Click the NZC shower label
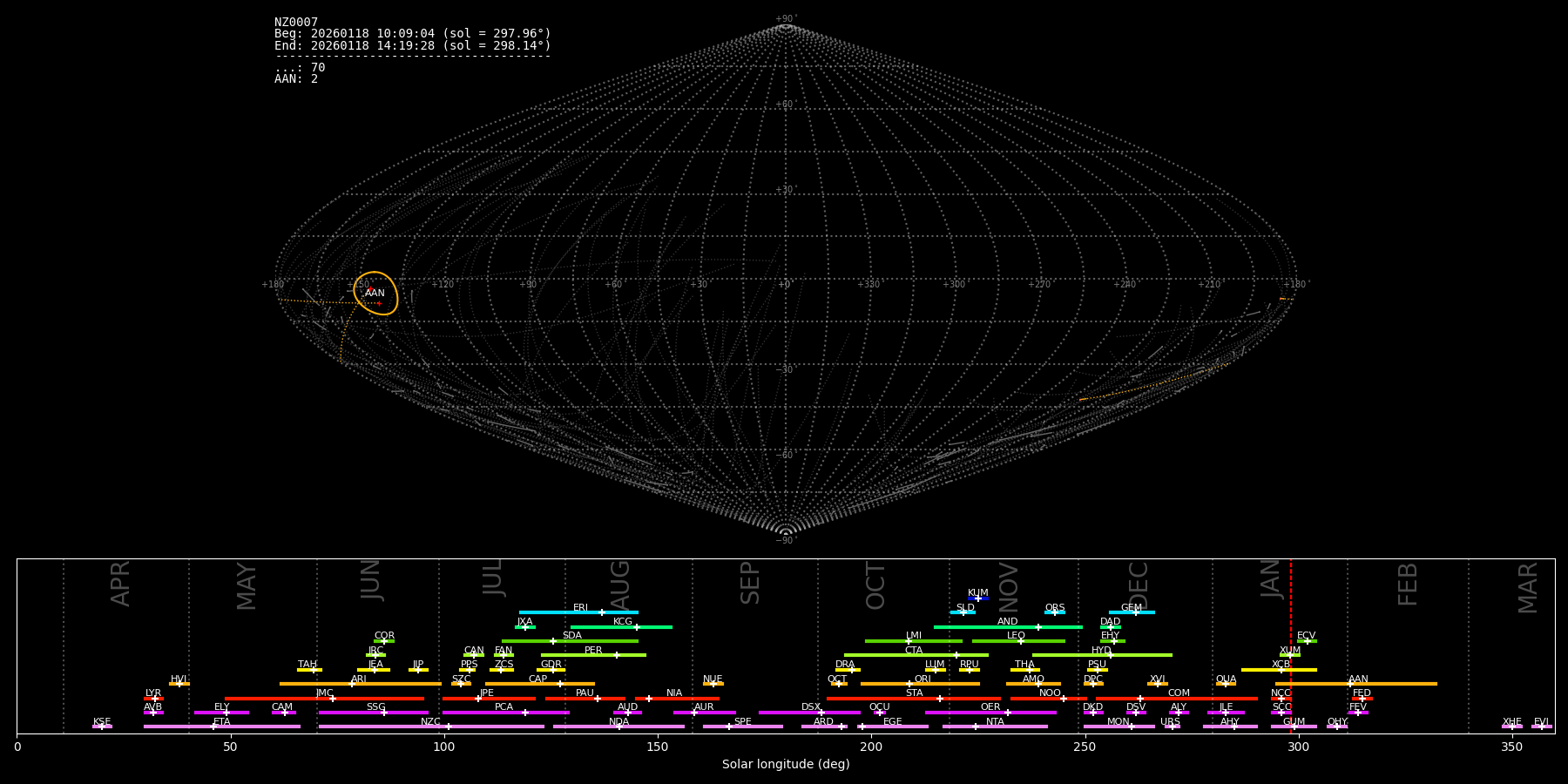 tap(431, 722)
